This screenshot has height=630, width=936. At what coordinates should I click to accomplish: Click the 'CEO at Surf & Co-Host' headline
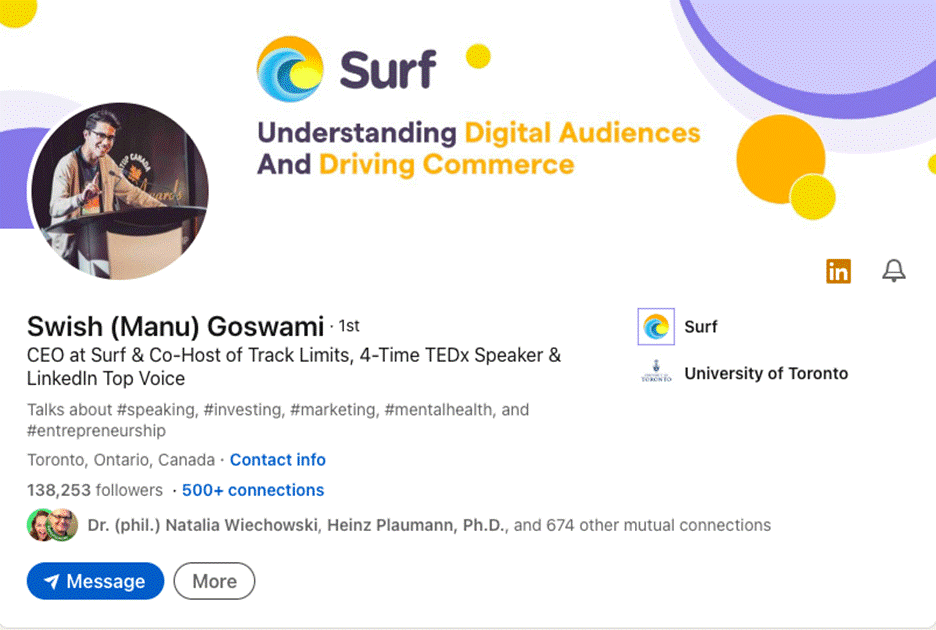[x=294, y=367]
